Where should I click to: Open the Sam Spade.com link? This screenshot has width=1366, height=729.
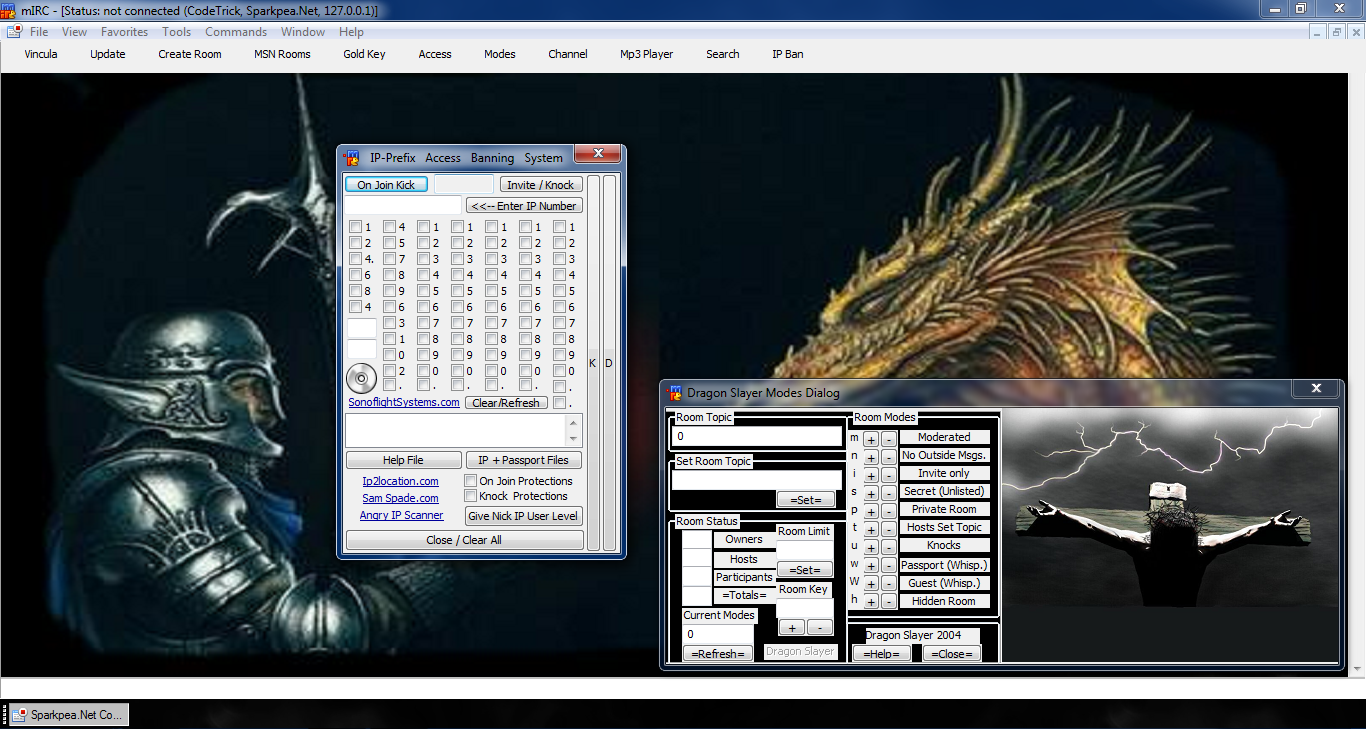(400, 498)
